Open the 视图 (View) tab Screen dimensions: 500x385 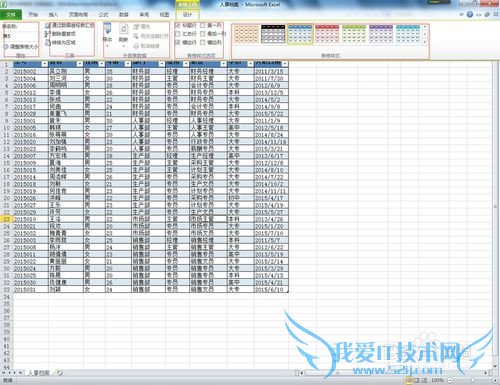point(164,15)
